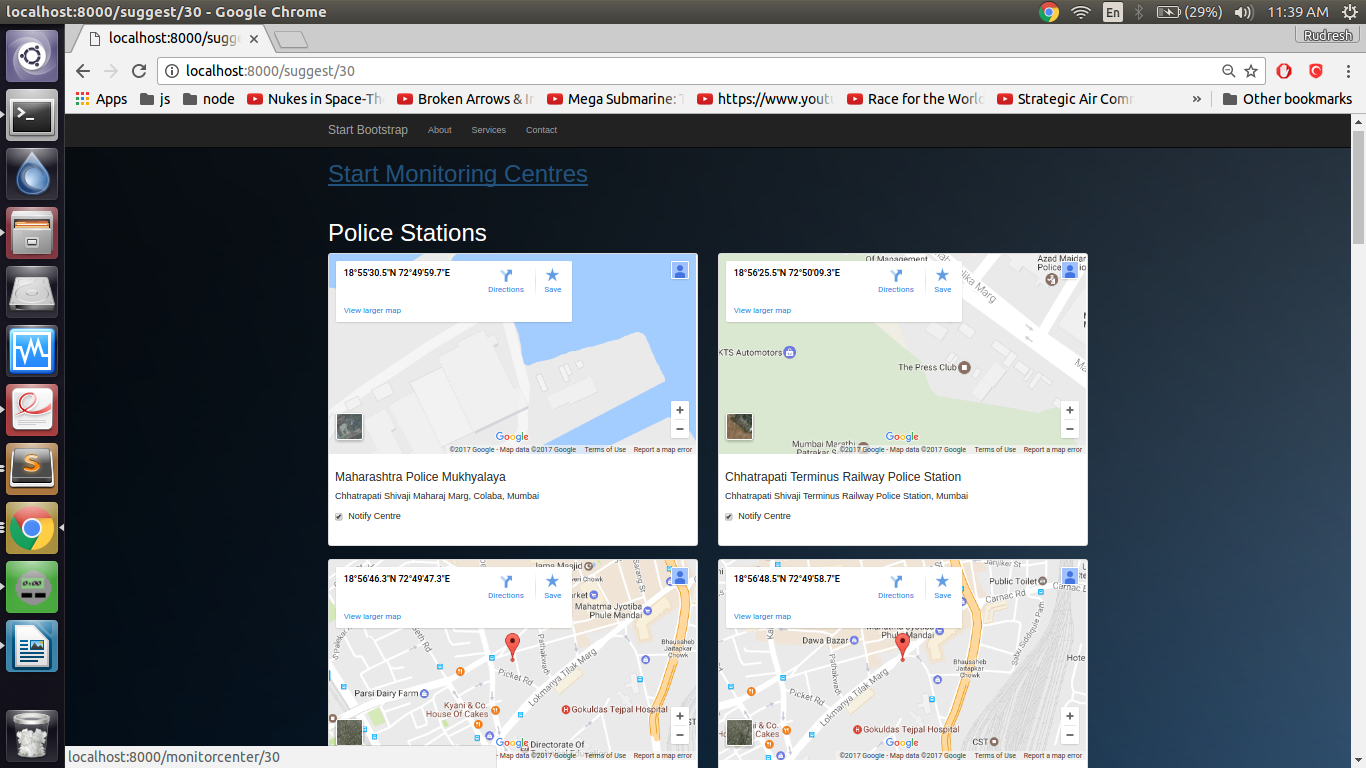The width and height of the screenshot is (1366, 768).
Task: Open the Opera-style red extension icon
Action: [x=1285, y=71]
